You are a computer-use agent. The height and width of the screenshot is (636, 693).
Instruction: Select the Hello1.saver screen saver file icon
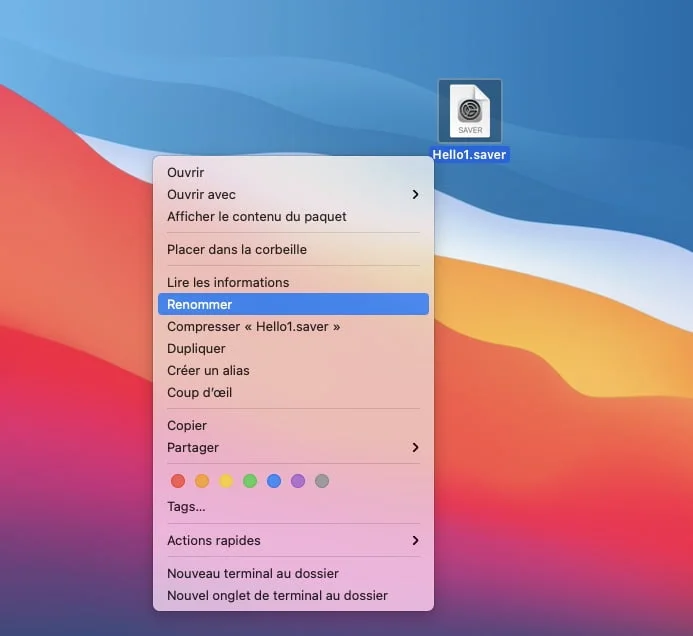[470, 111]
